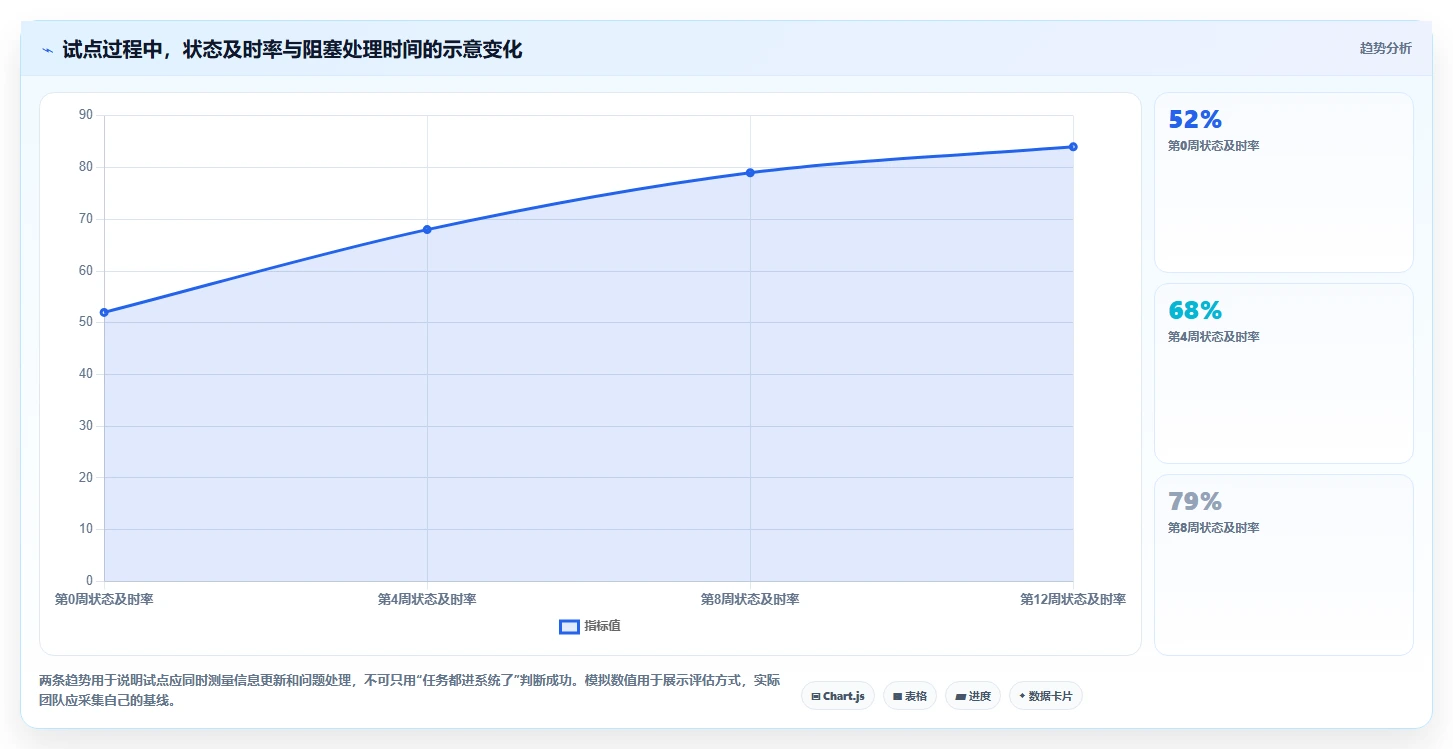Click the 52% value in the first card
This screenshot has width=1453, height=749.
click(1195, 120)
